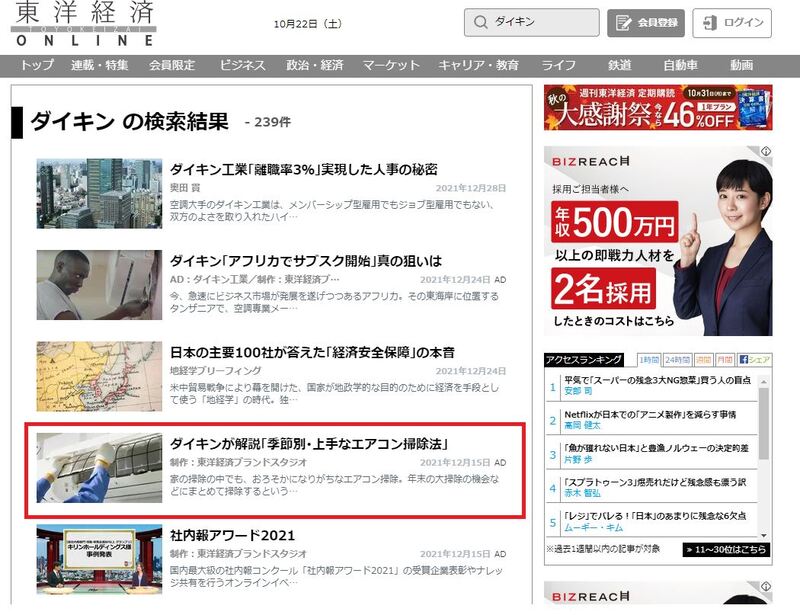Open the マーケット section
Screen dimensions: 800x615
coord(391,65)
